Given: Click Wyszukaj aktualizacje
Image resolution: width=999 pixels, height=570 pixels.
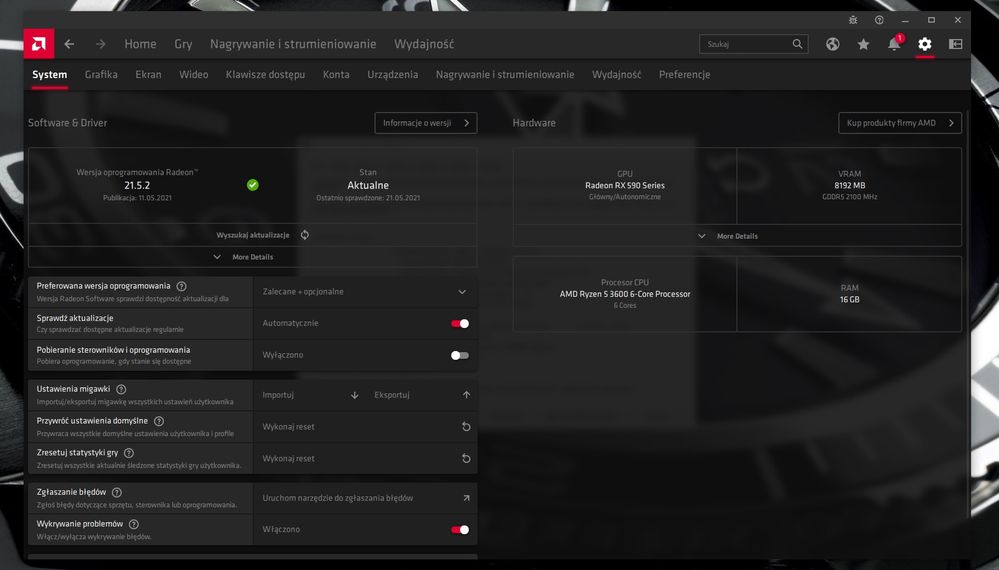Looking at the screenshot, I should tap(253, 235).
